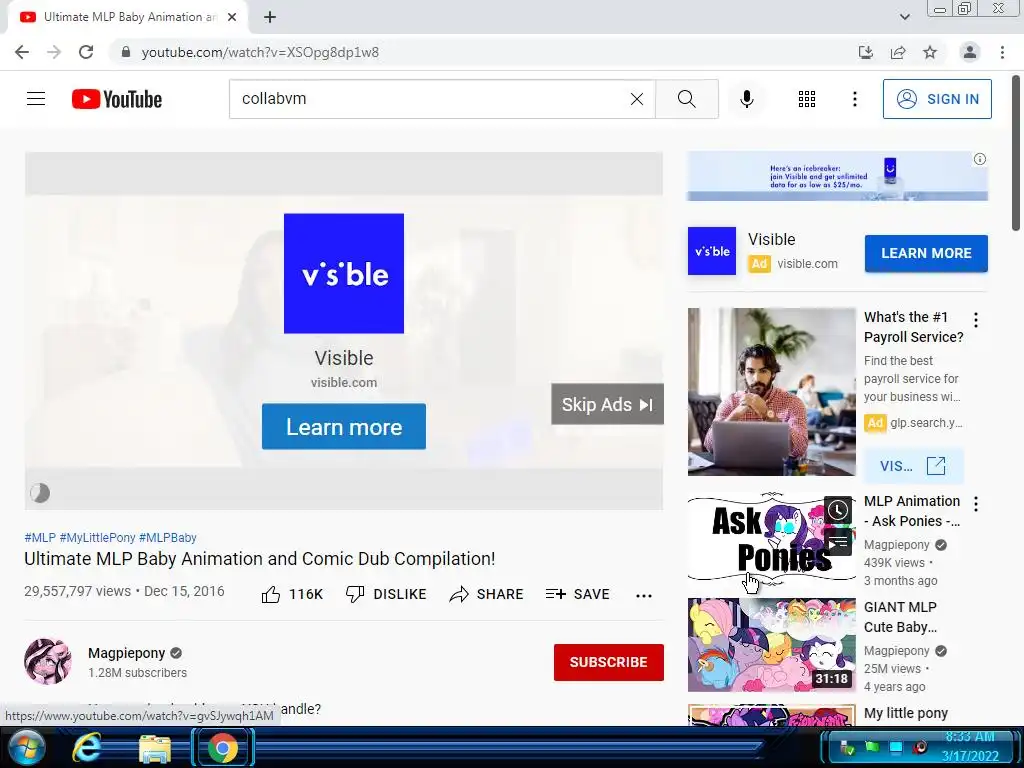This screenshot has width=1024, height=768.
Task: Click the Visible logo in the video ad
Action: (x=344, y=273)
